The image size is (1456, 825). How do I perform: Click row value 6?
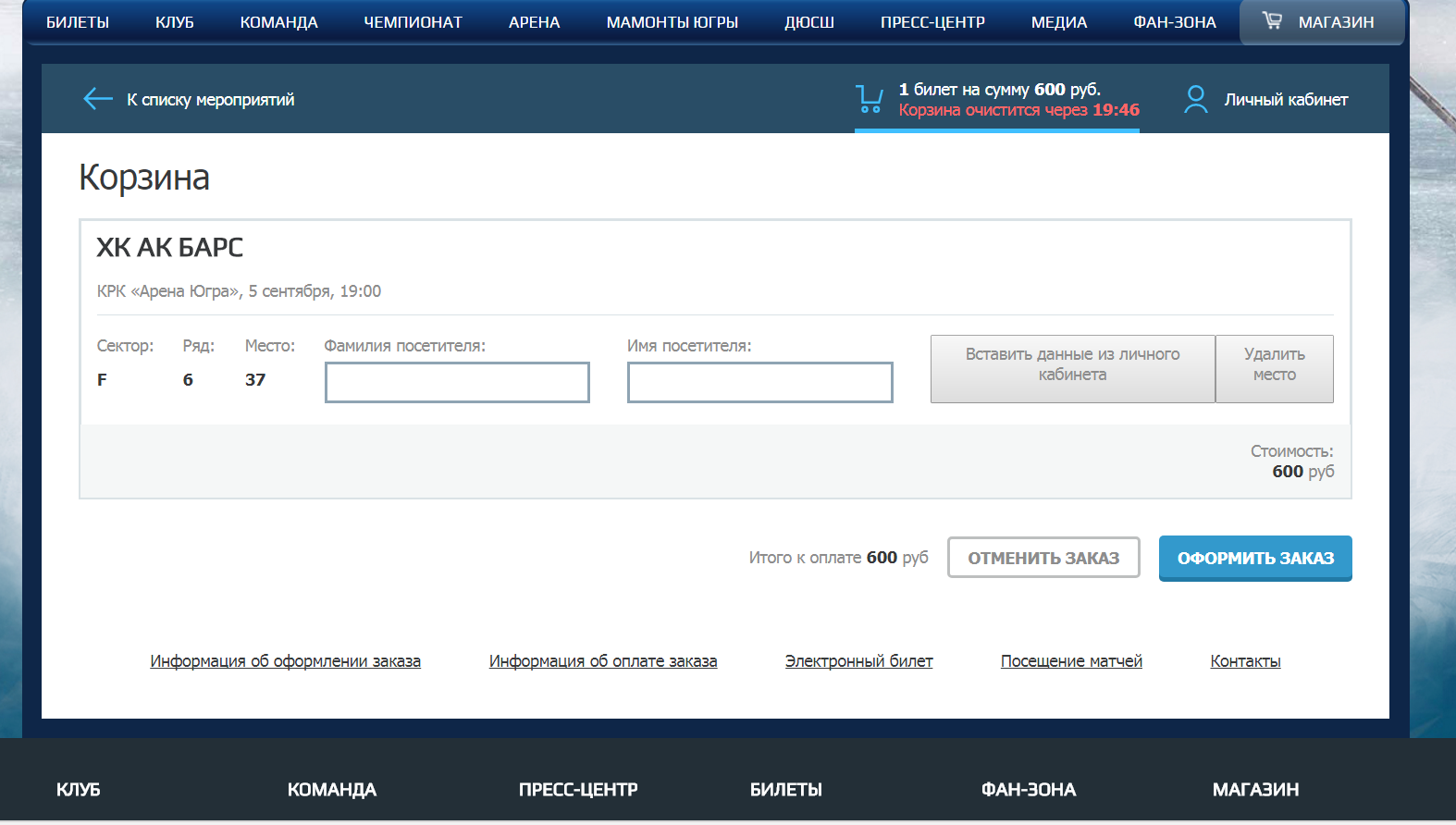(x=188, y=380)
